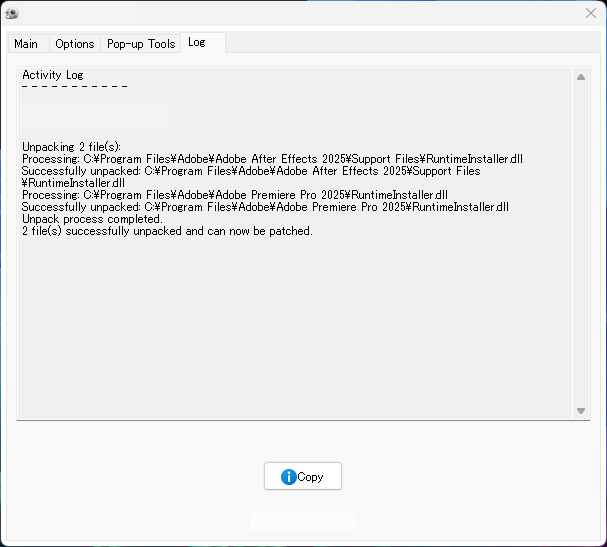
Task: Click the After Effects 'Processing:' log line
Action: click(272, 159)
